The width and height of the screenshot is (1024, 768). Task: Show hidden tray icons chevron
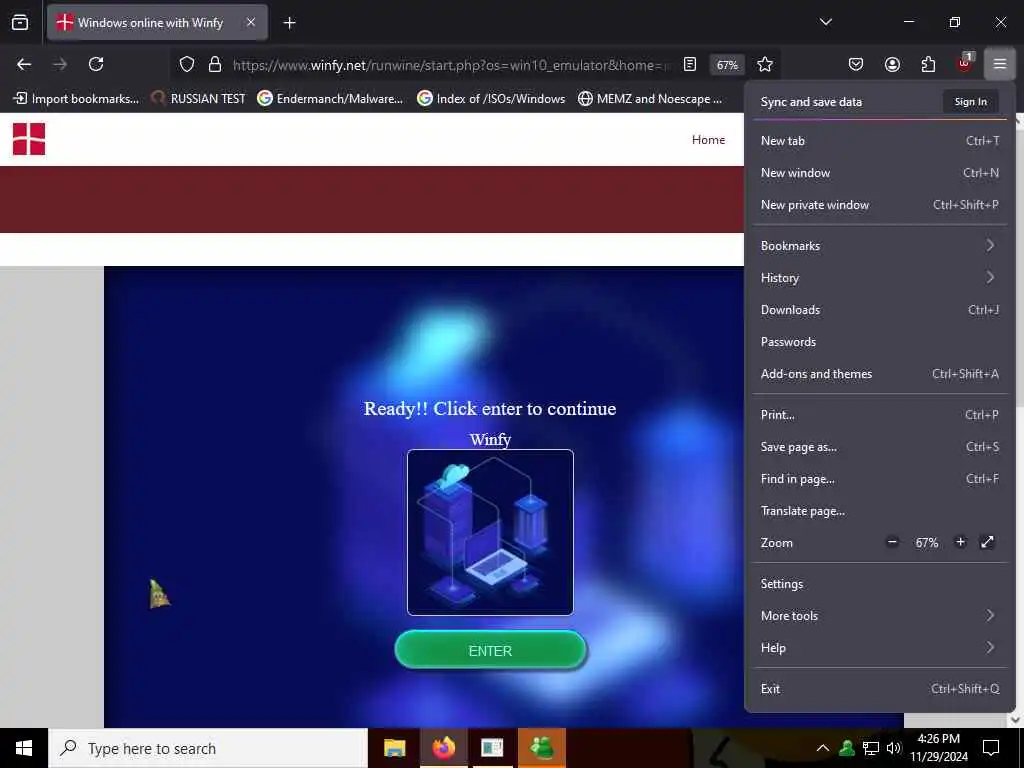click(823, 748)
